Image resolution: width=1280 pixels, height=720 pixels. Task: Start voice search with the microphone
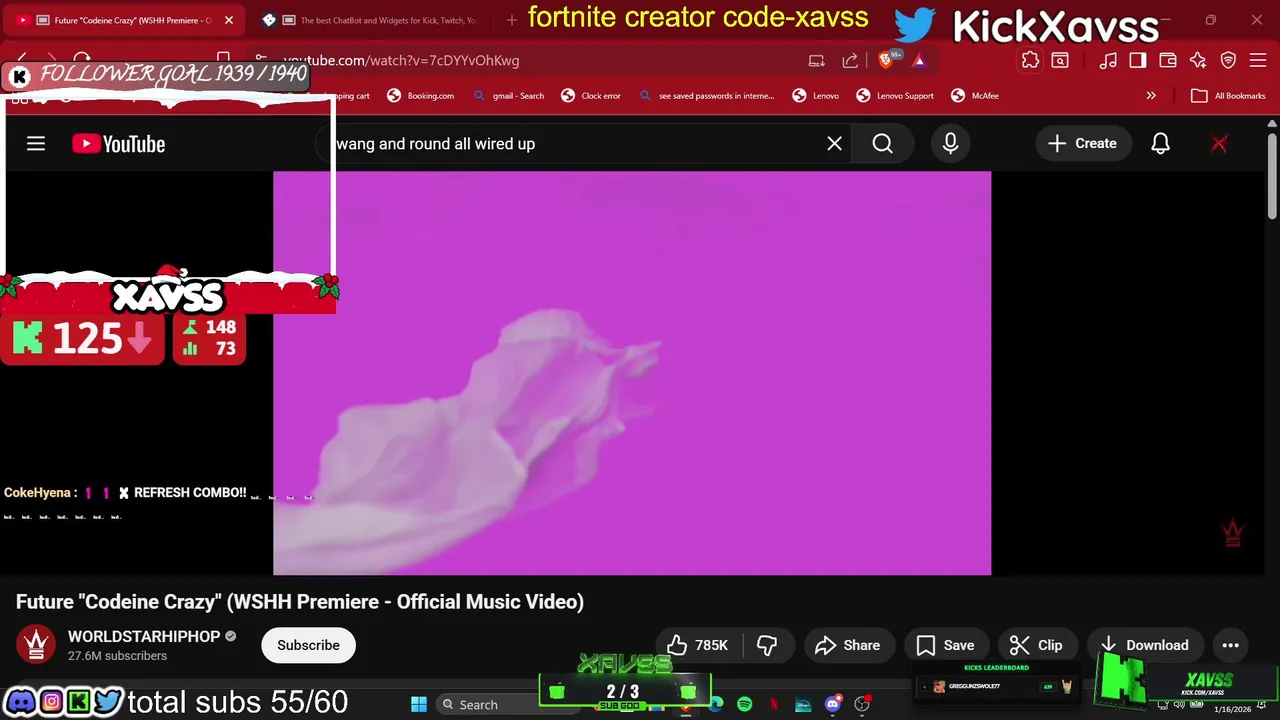(x=950, y=144)
